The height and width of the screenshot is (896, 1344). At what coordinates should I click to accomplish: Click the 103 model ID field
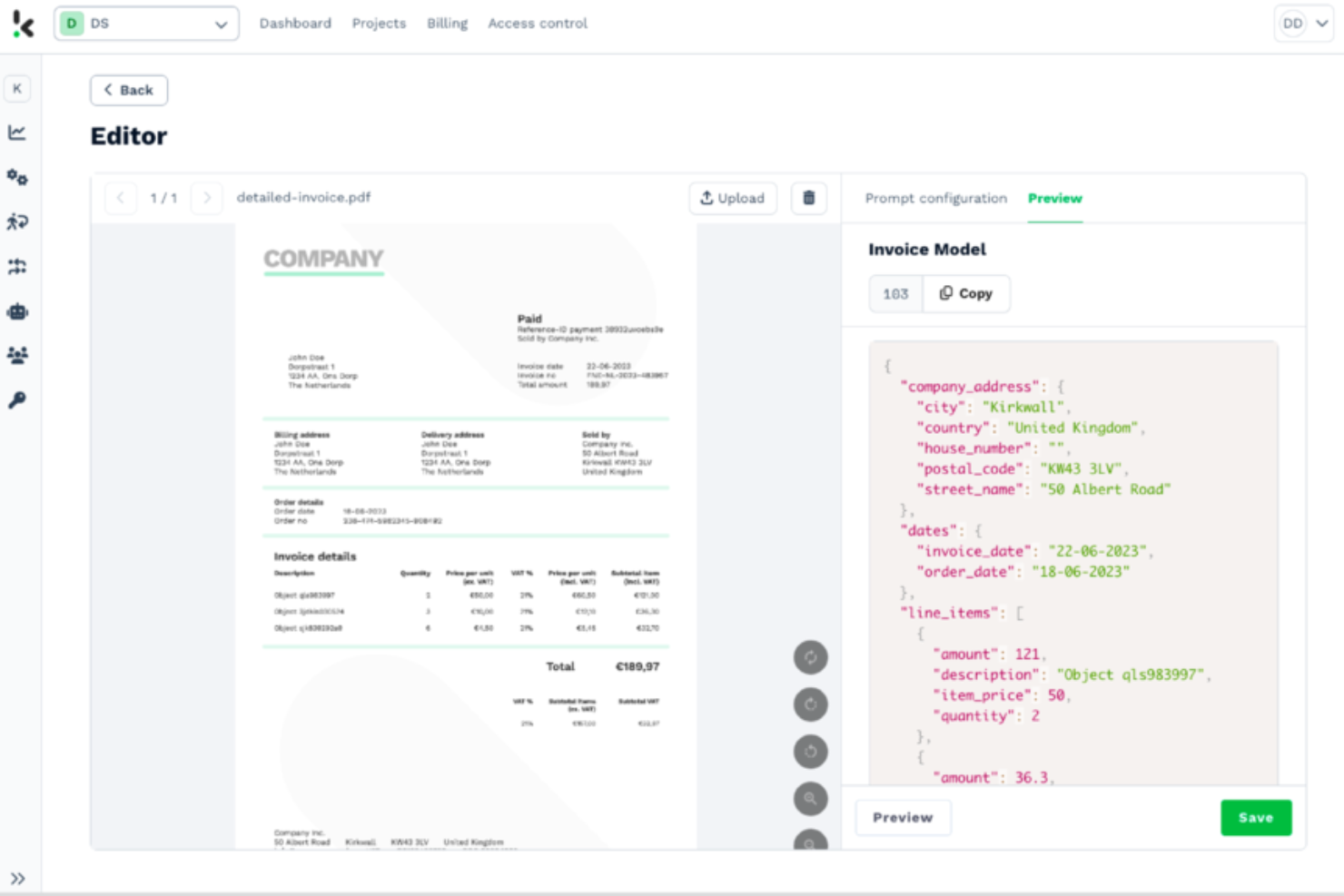point(895,293)
